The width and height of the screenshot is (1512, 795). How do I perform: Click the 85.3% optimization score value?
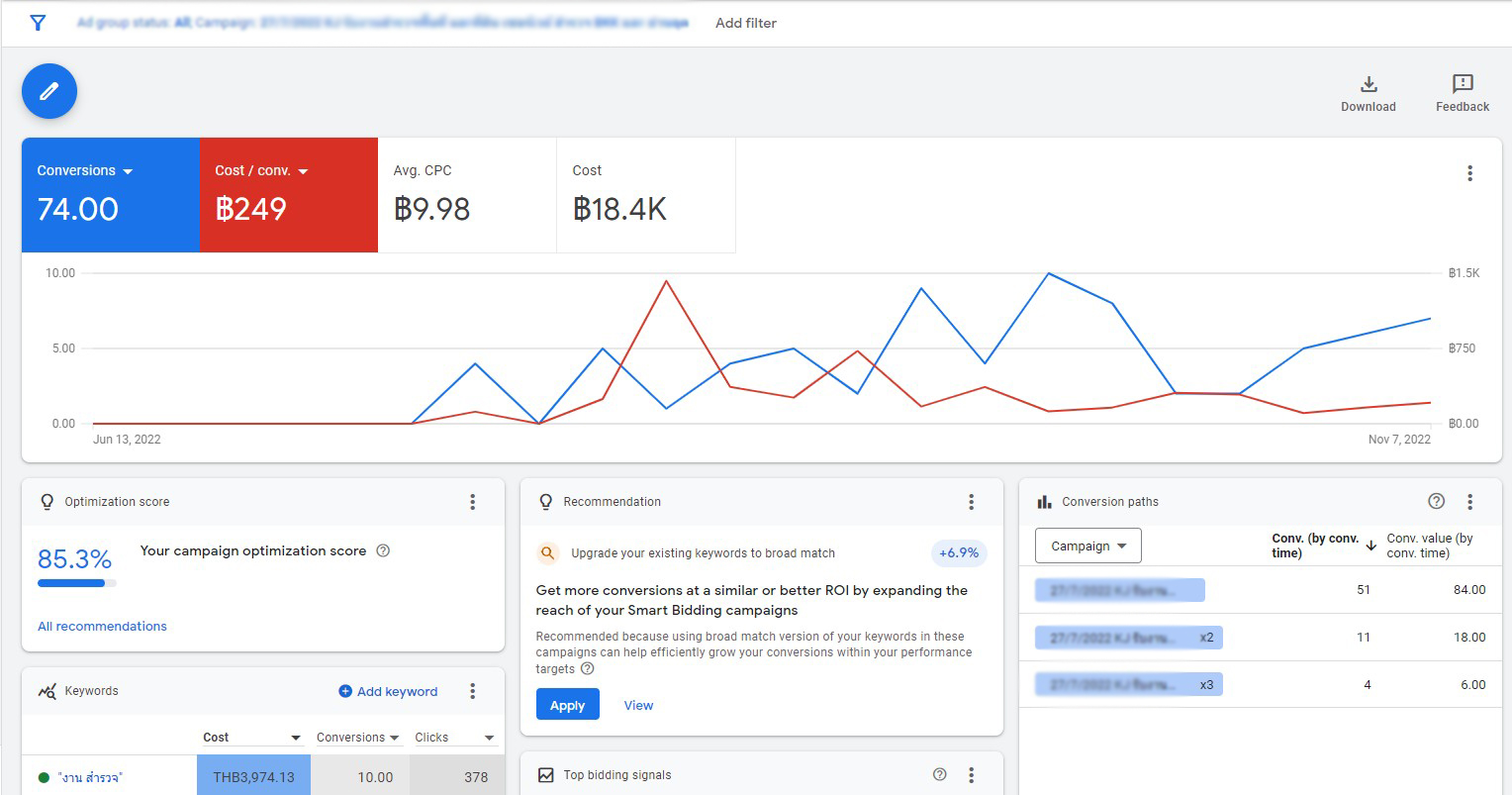point(74,559)
